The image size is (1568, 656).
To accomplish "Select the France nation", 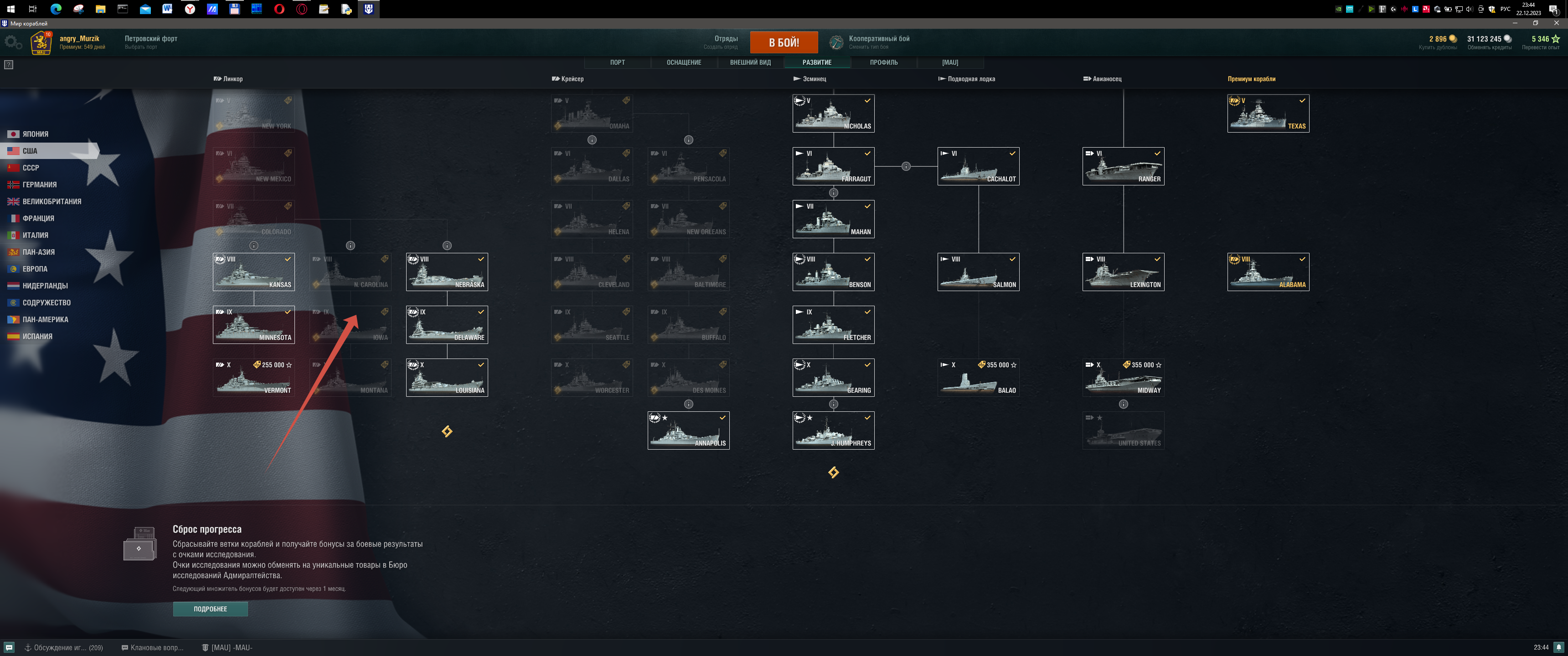I will pos(31,219).
